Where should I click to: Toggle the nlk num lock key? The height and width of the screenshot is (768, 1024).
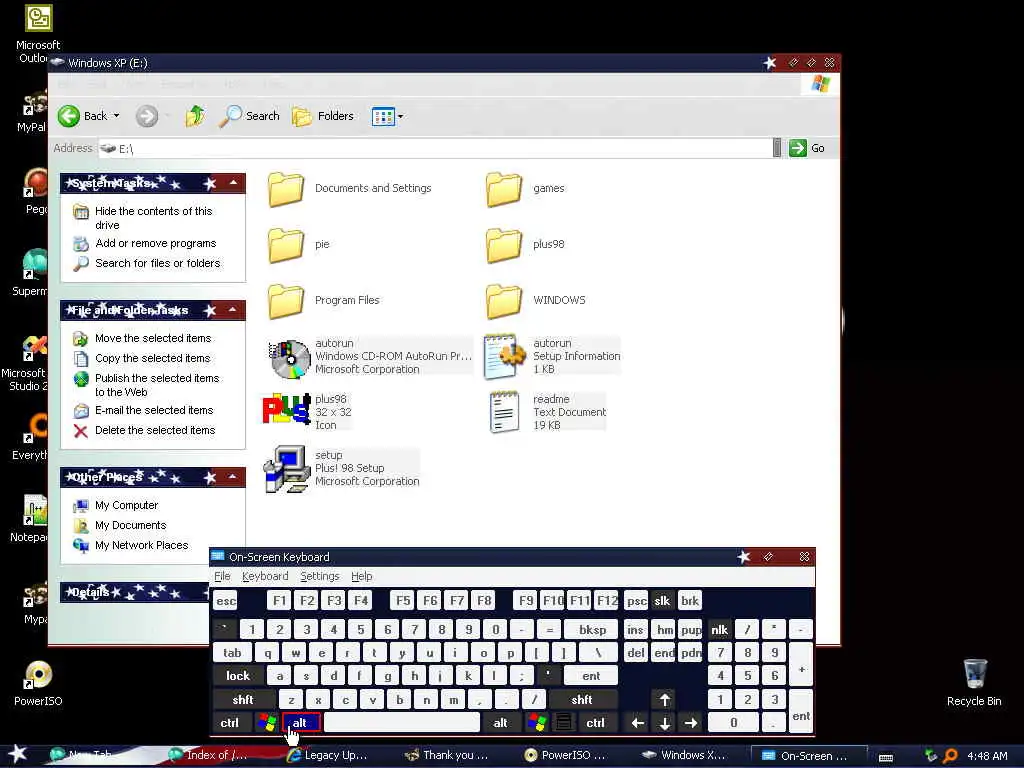point(719,630)
